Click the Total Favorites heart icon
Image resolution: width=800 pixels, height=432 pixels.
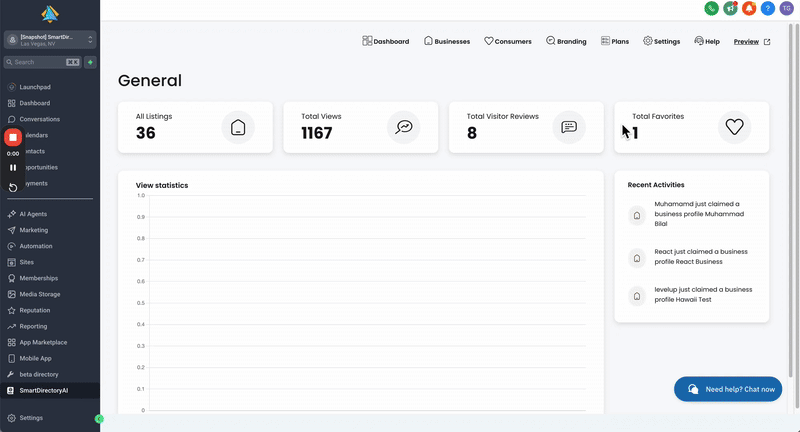coord(734,127)
